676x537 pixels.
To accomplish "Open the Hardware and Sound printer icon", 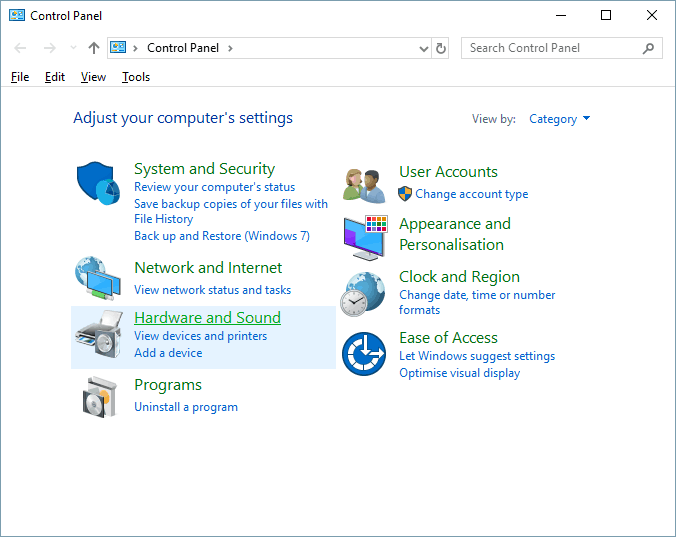I will 99,334.
